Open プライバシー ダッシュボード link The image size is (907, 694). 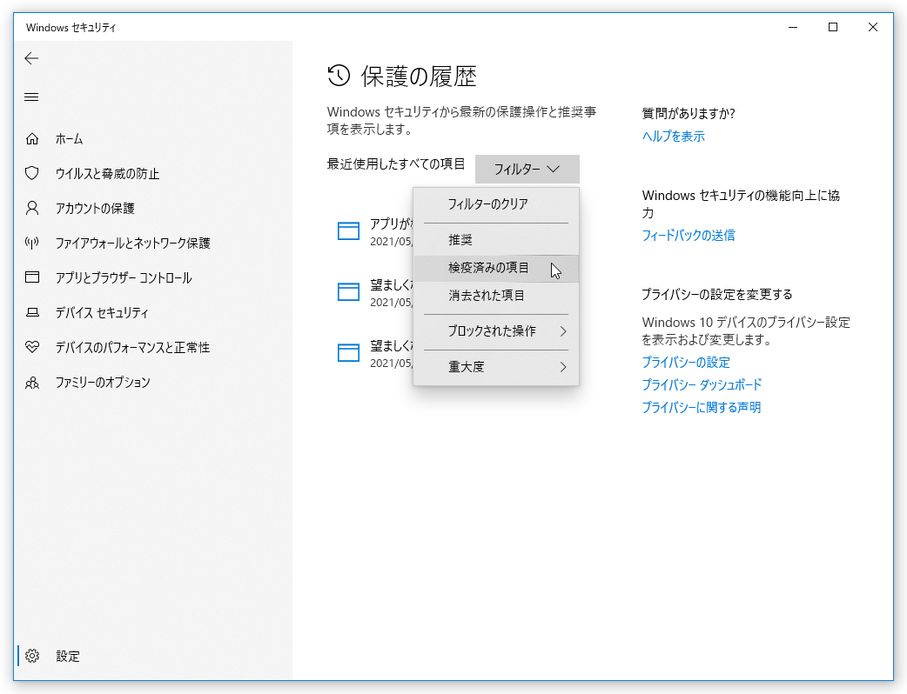(x=702, y=385)
